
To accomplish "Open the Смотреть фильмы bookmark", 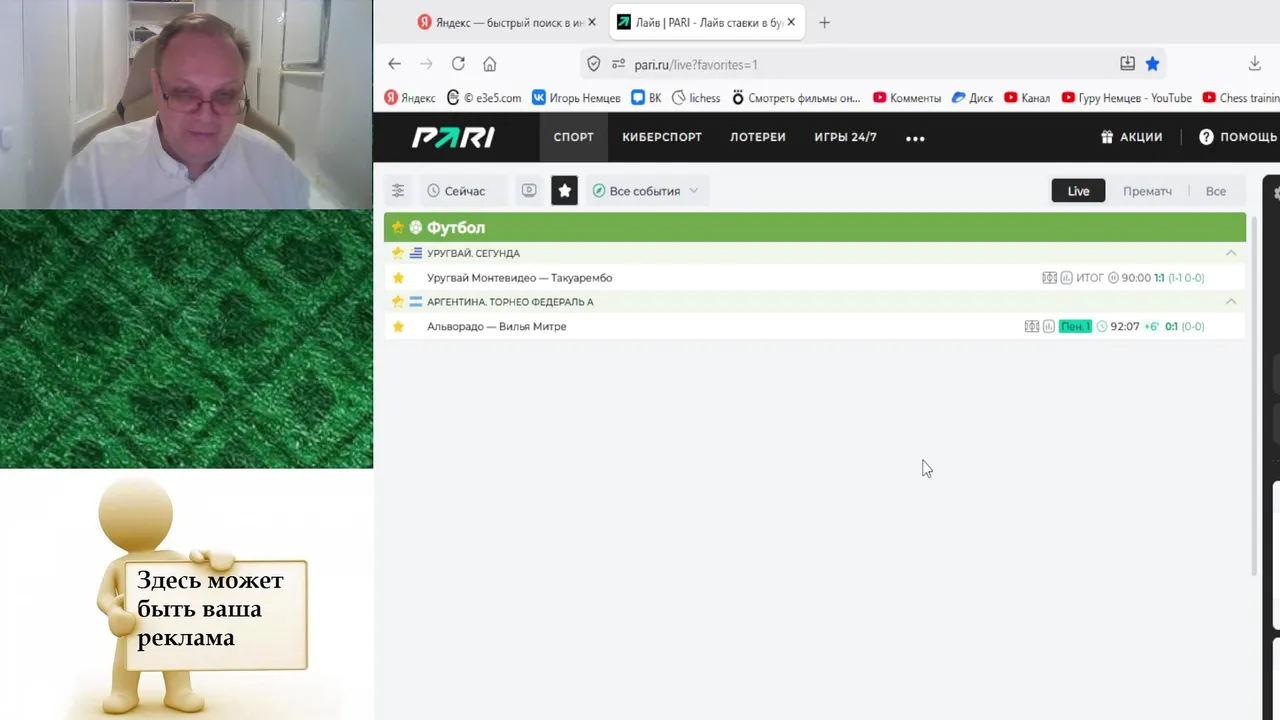I will coord(796,98).
